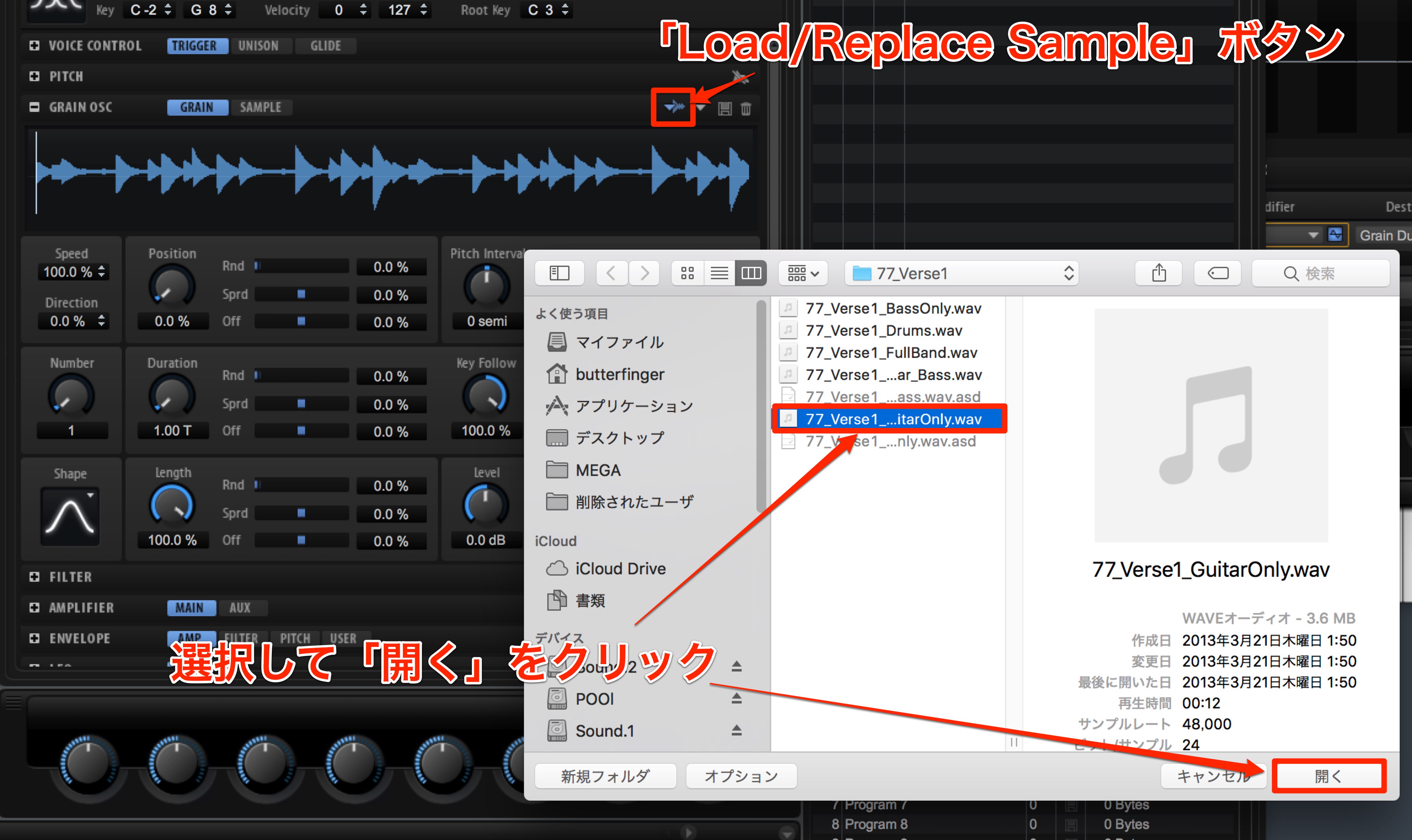Screen dimensions: 1412x840
Task: Select the TRIGGER tab
Action: click(x=197, y=46)
